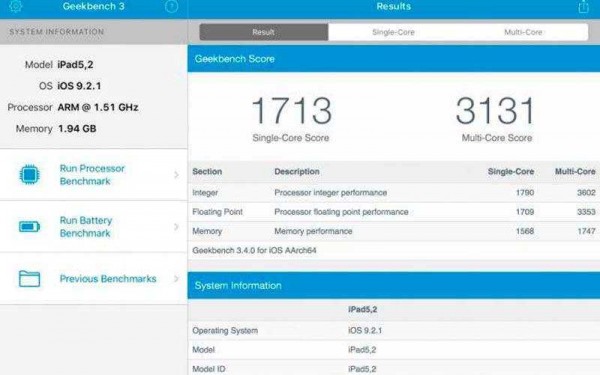This screenshot has height=375, width=600.
Task: Click the Multi-Core column header
Action: tap(575, 171)
